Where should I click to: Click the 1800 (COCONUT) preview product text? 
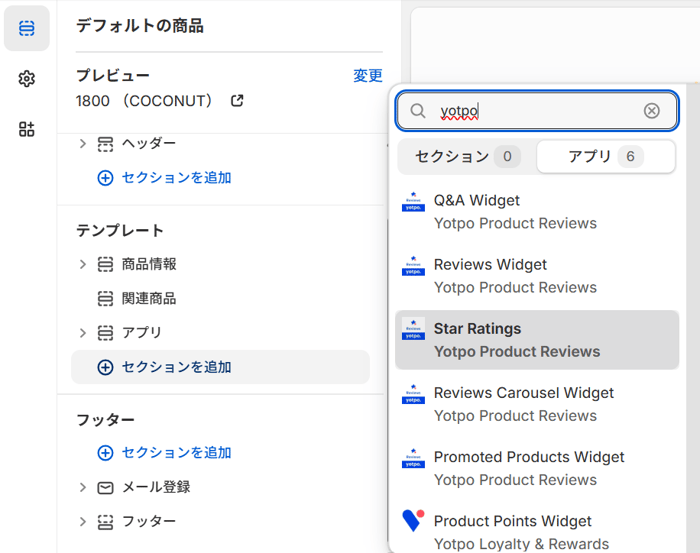(x=144, y=101)
